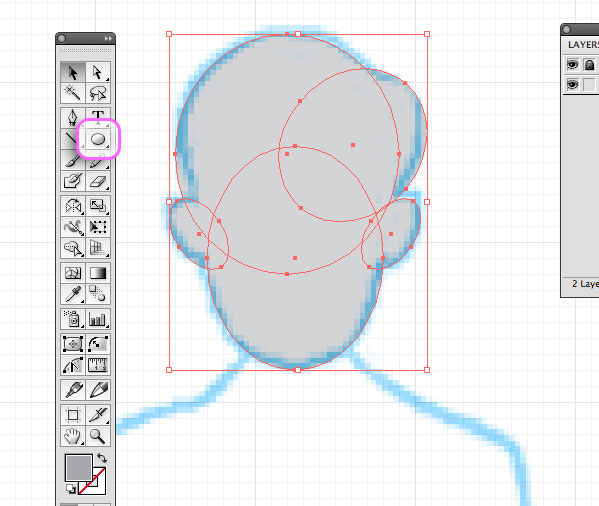Select the Magic Wand tool
The width and height of the screenshot is (599, 506).
tap(73, 93)
